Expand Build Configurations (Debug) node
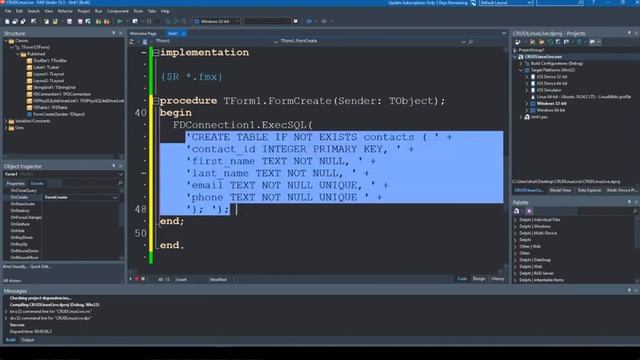The height and width of the screenshot is (360, 640). tap(521, 63)
